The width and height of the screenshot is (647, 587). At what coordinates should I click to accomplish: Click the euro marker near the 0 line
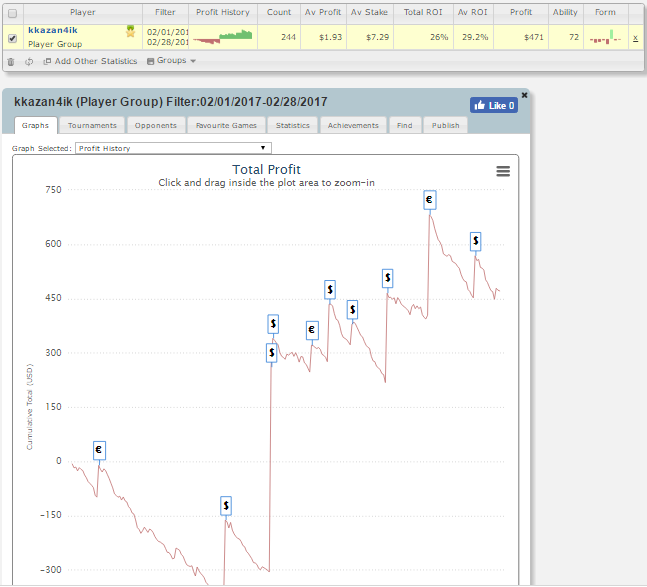click(99, 450)
